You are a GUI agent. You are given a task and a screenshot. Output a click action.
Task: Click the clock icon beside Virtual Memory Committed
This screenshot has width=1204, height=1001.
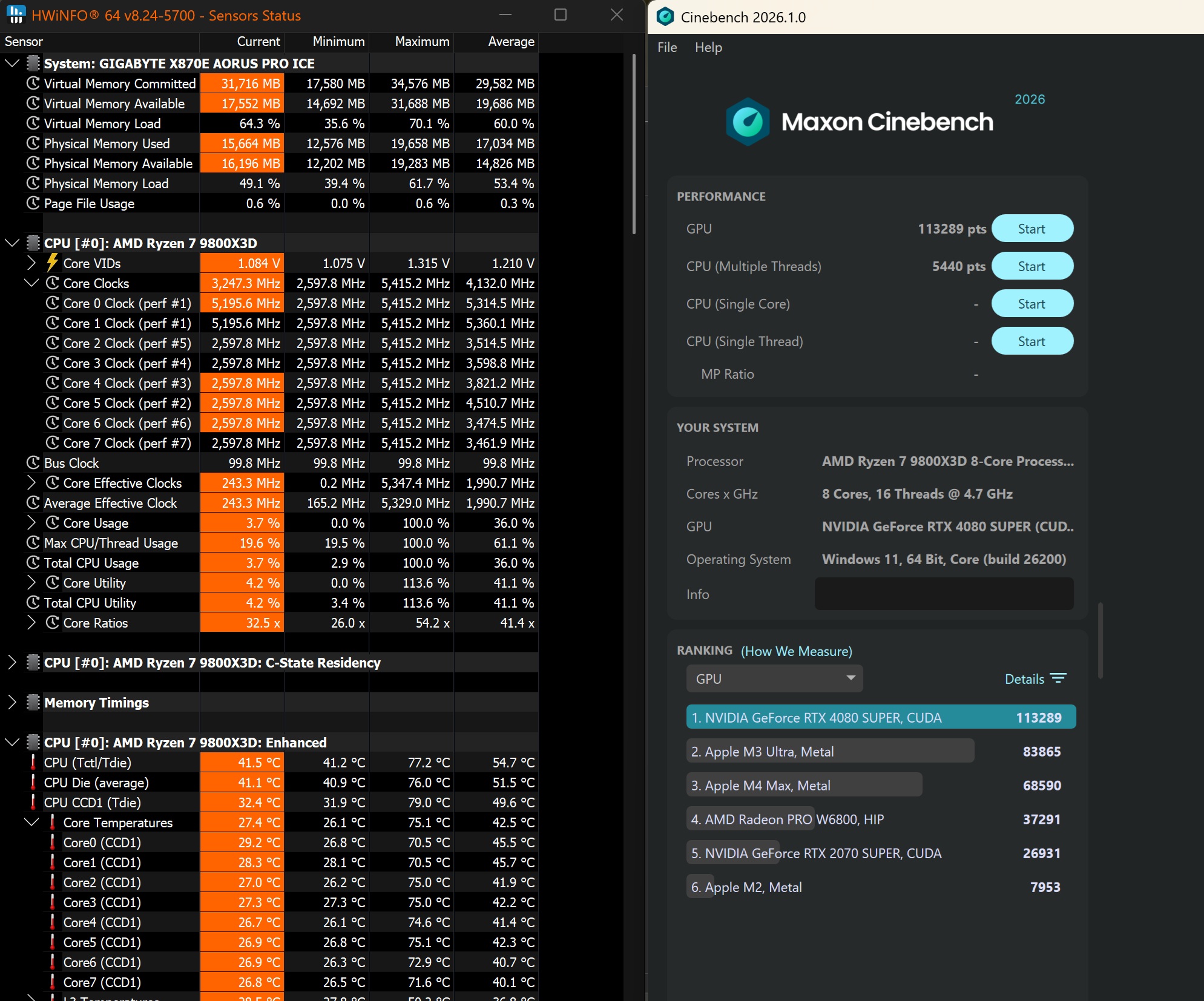click(33, 84)
